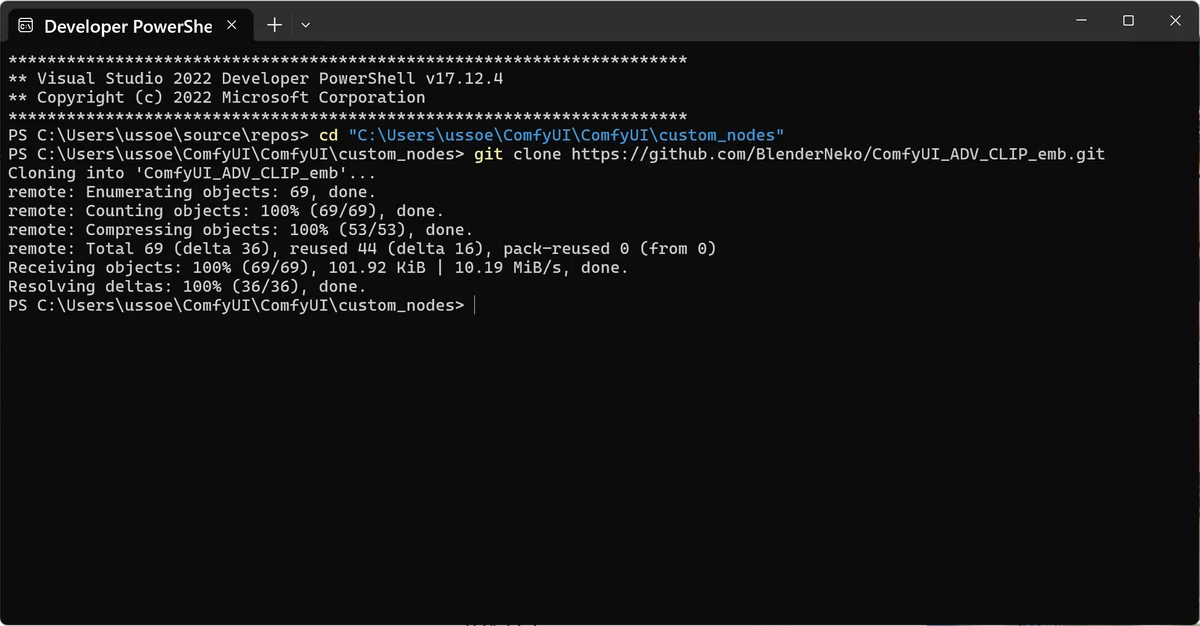Select the Developer PowerShell tab title
This screenshot has width=1200, height=626.
click(128, 26)
